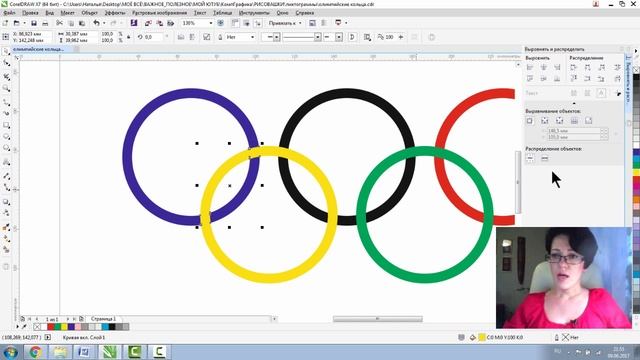Select the Color Eyedropper tool
This screenshot has height=360, width=640.
(x=6, y=227)
